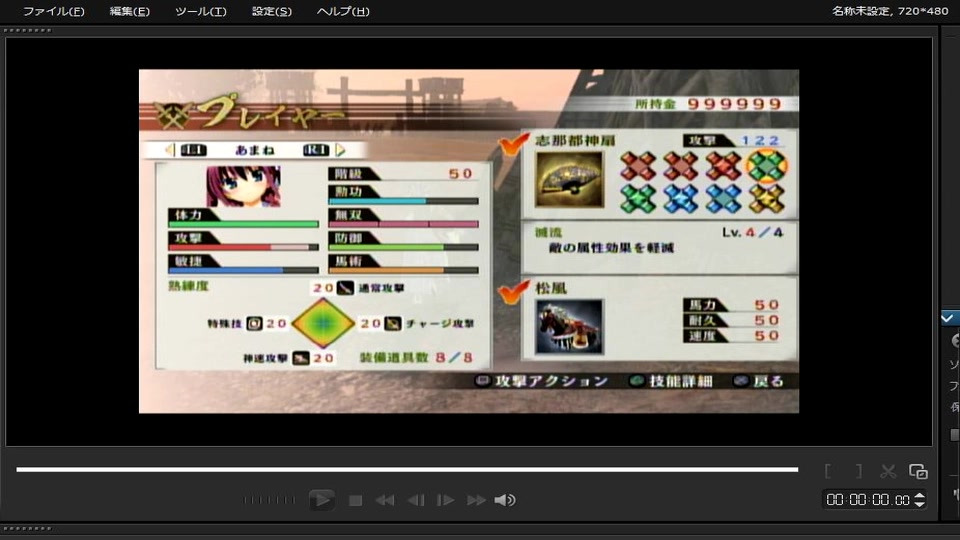Open the 編集(E) menu

click(x=129, y=11)
